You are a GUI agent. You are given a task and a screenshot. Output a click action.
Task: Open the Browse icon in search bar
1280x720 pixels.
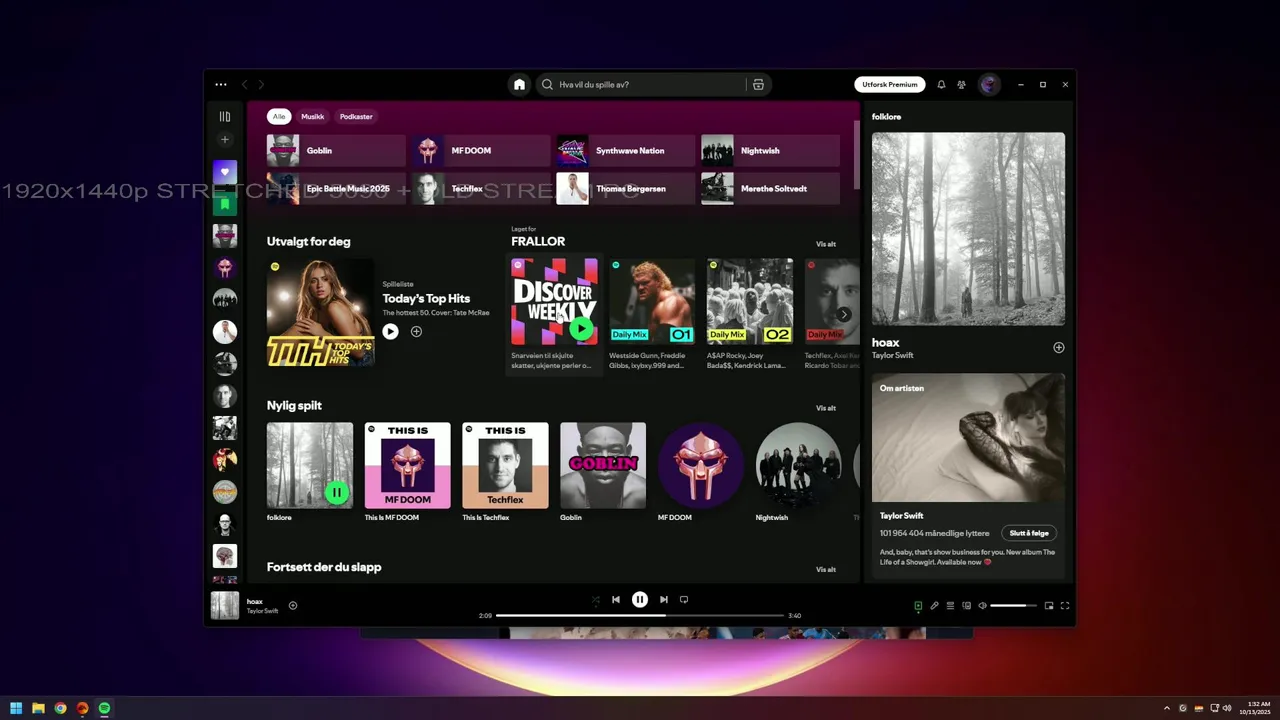tap(758, 85)
